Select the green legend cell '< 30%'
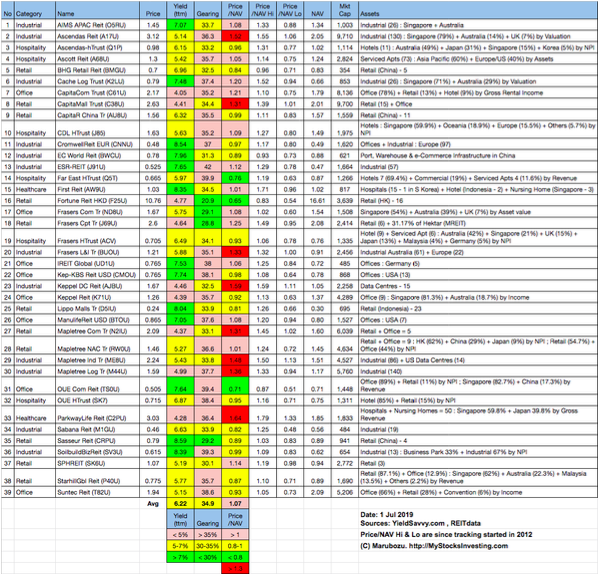 click(x=208, y=557)
